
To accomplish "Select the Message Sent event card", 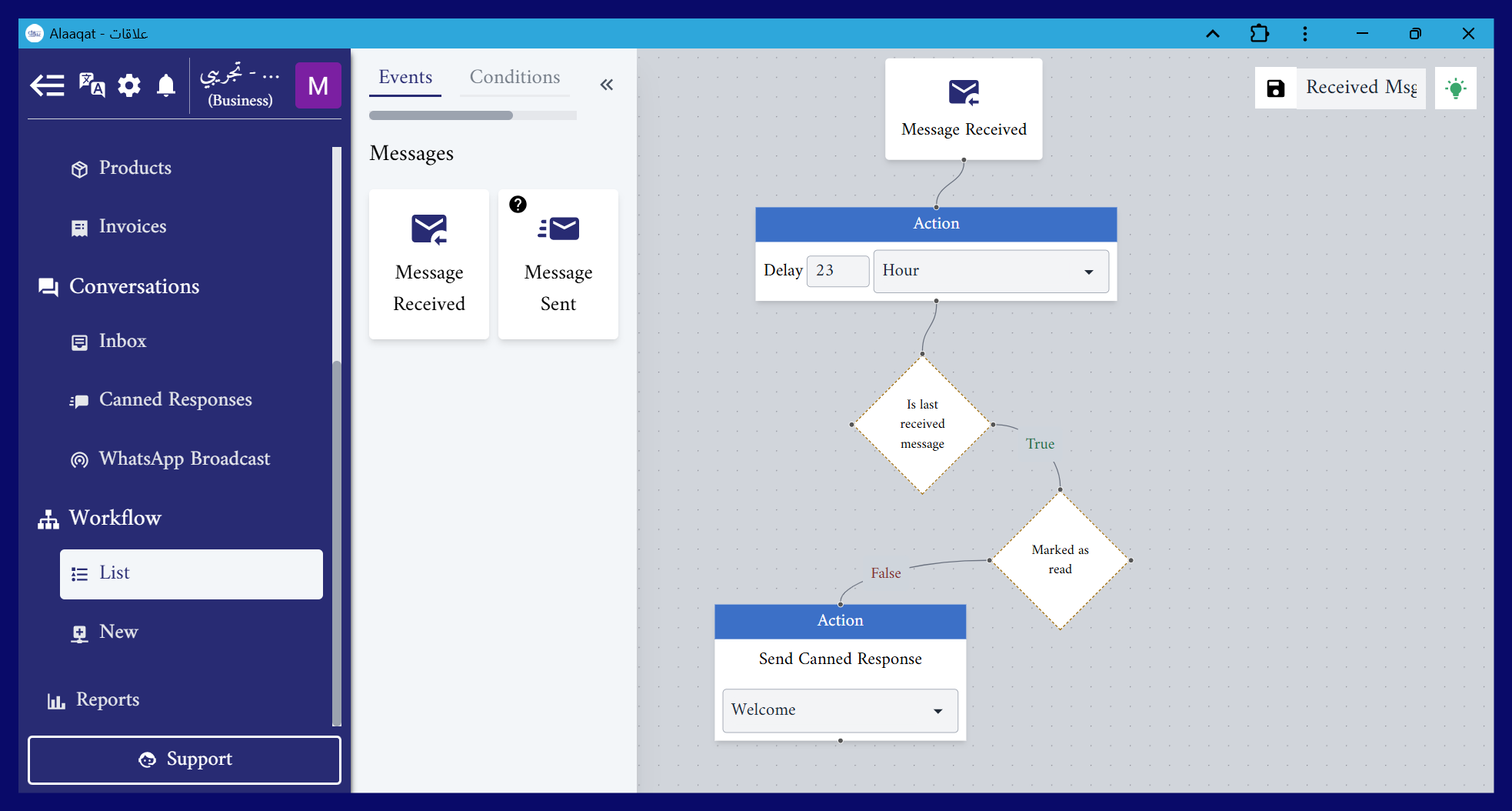I will 558,264.
